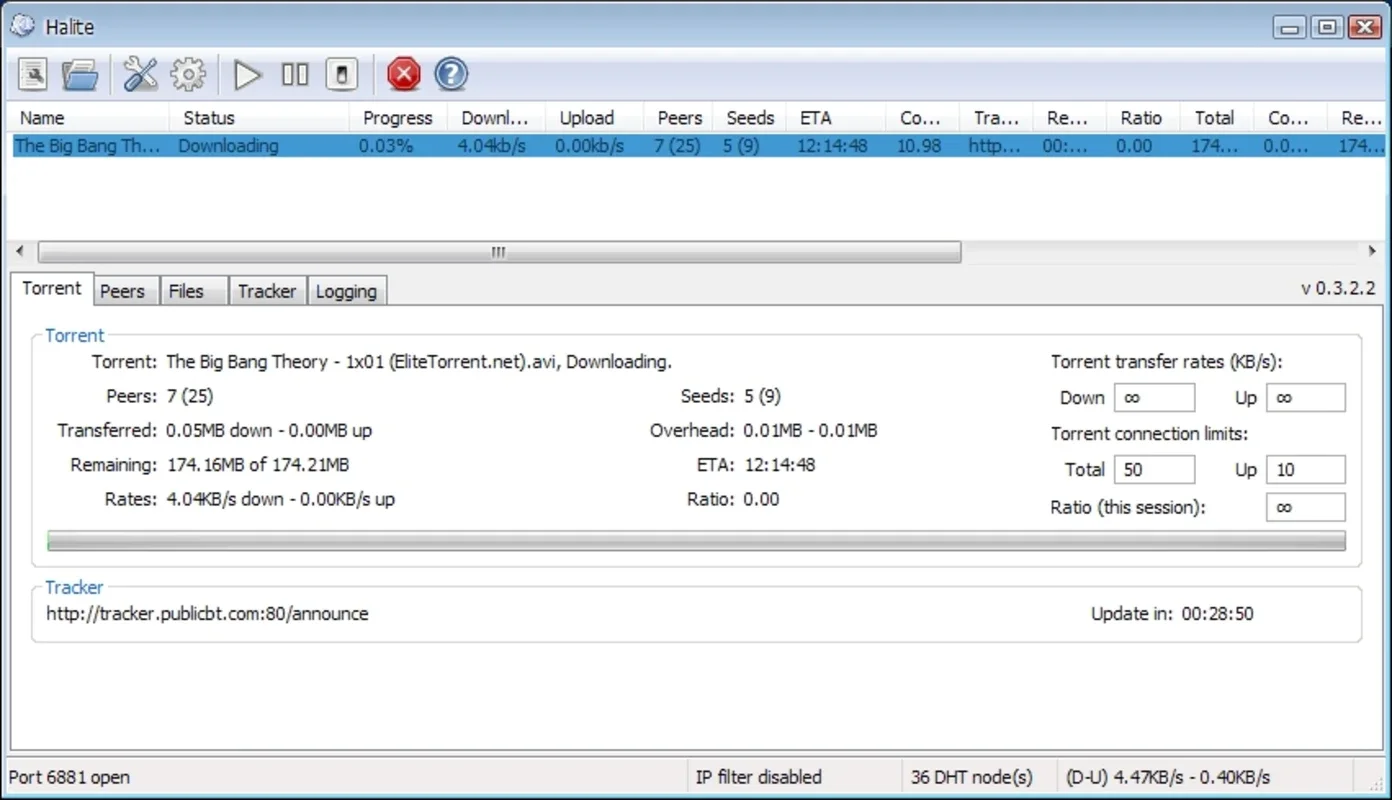The width and height of the screenshot is (1392, 800).
Task: Click IP filter disabled in status bar
Action: [x=759, y=777]
